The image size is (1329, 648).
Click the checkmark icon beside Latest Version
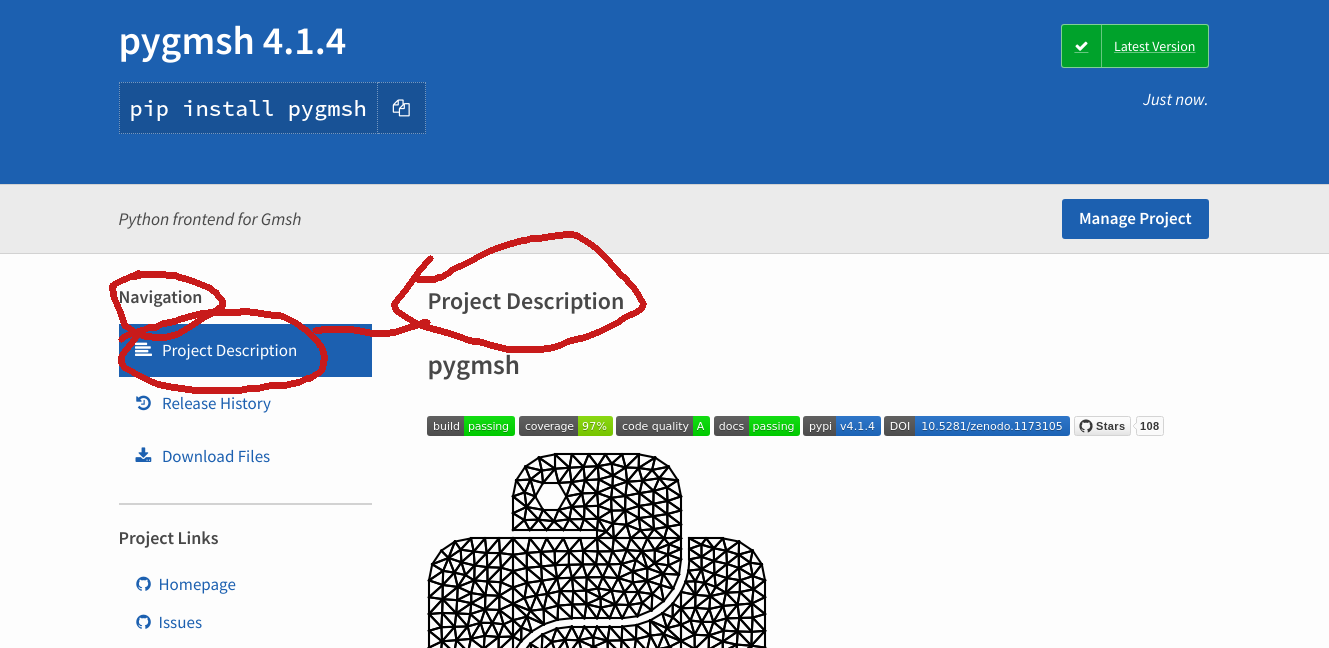coord(1081,46)
